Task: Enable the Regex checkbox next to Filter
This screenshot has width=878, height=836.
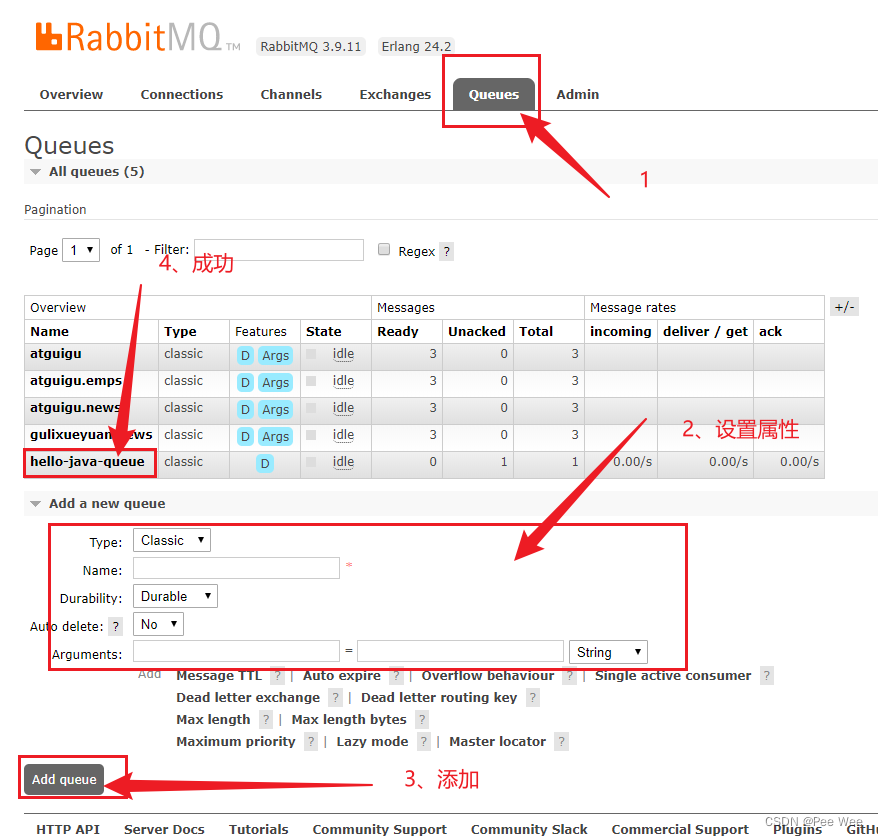Action: (384, 249)
